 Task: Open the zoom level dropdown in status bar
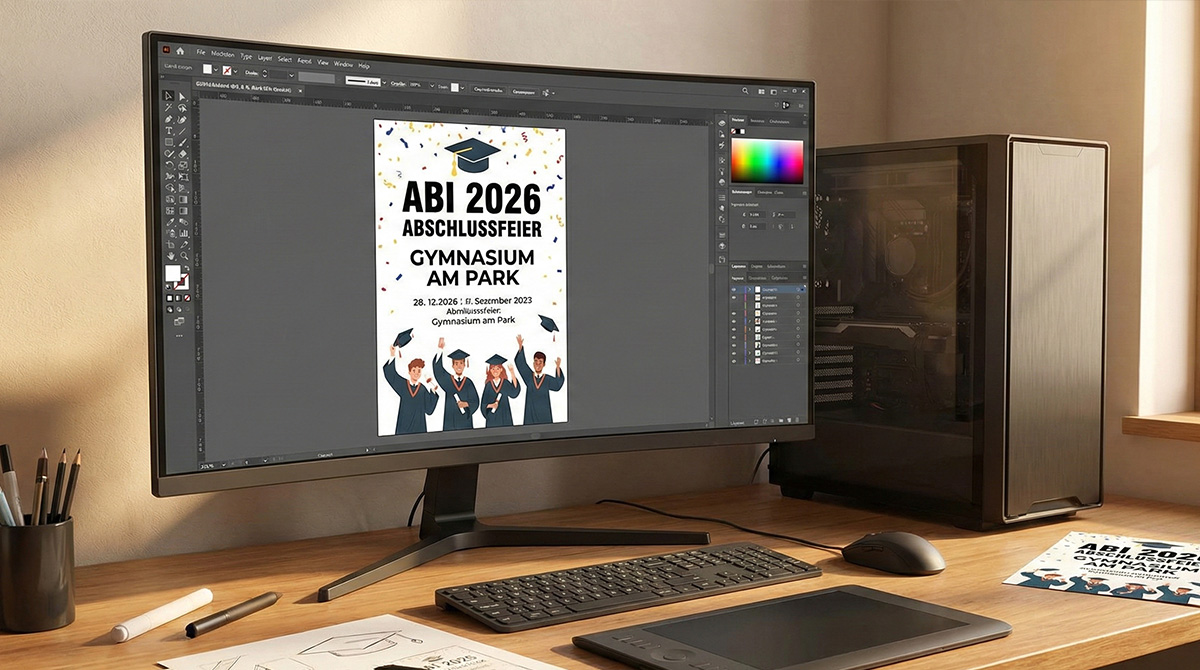pos(222,463)
